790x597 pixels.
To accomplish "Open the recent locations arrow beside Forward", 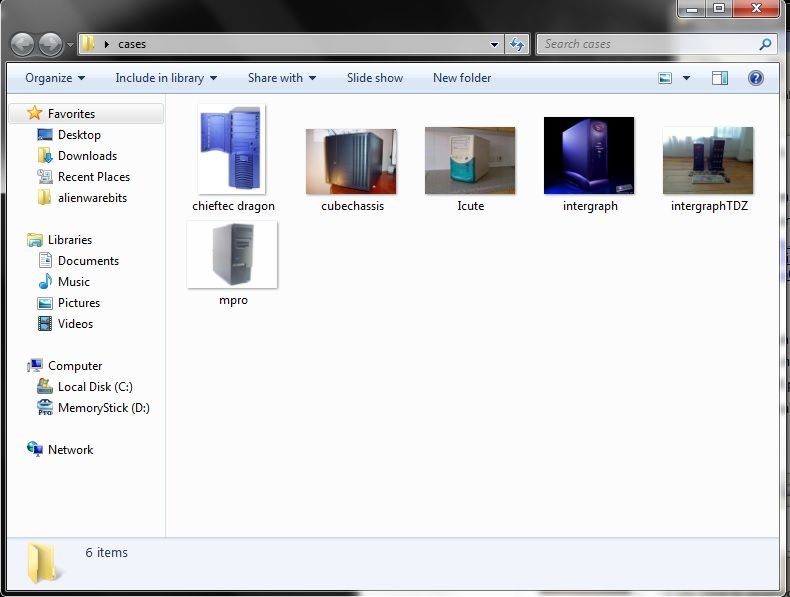I will tap(70, 45).
